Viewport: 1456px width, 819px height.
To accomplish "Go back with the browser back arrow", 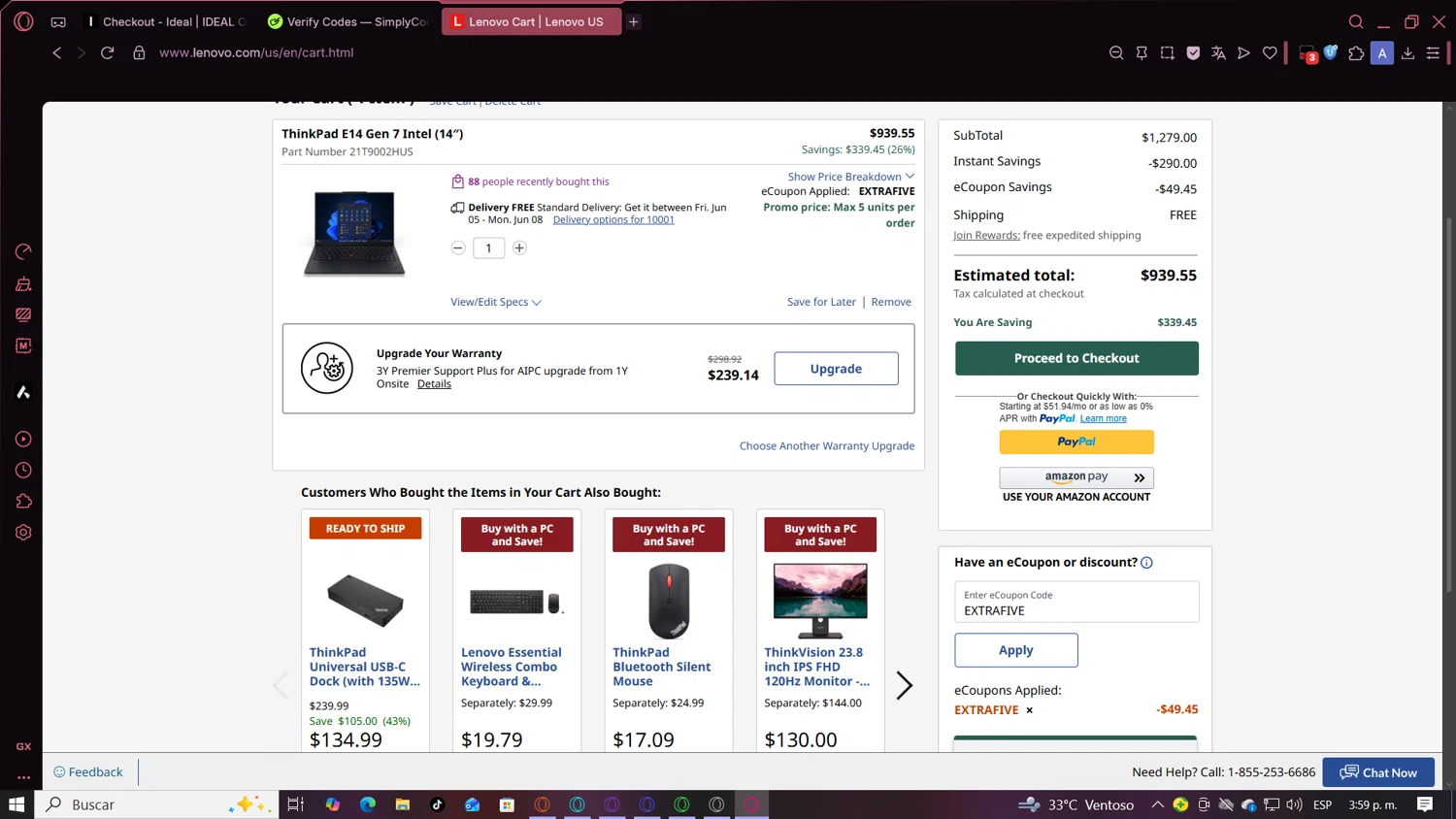I will (57, 52).
